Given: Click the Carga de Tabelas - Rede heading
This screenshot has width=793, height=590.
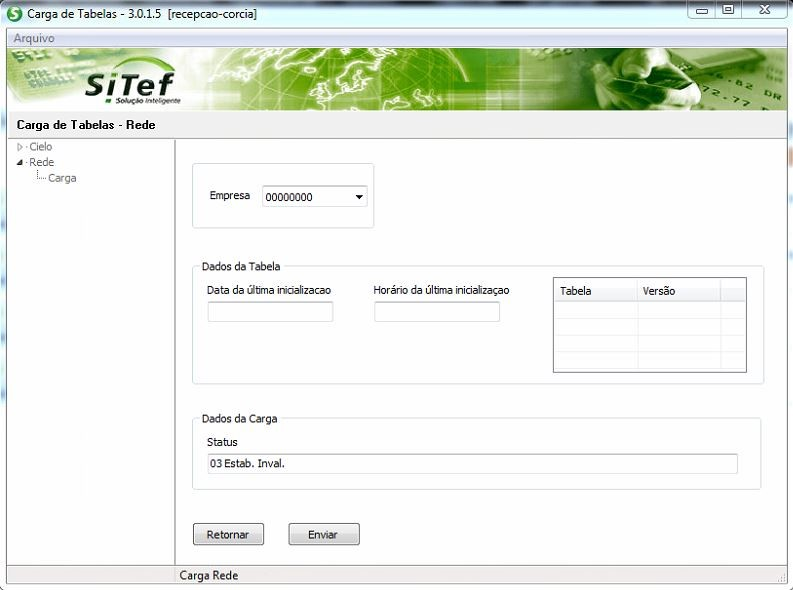Looking at the screenshot, I should (86, 125).
